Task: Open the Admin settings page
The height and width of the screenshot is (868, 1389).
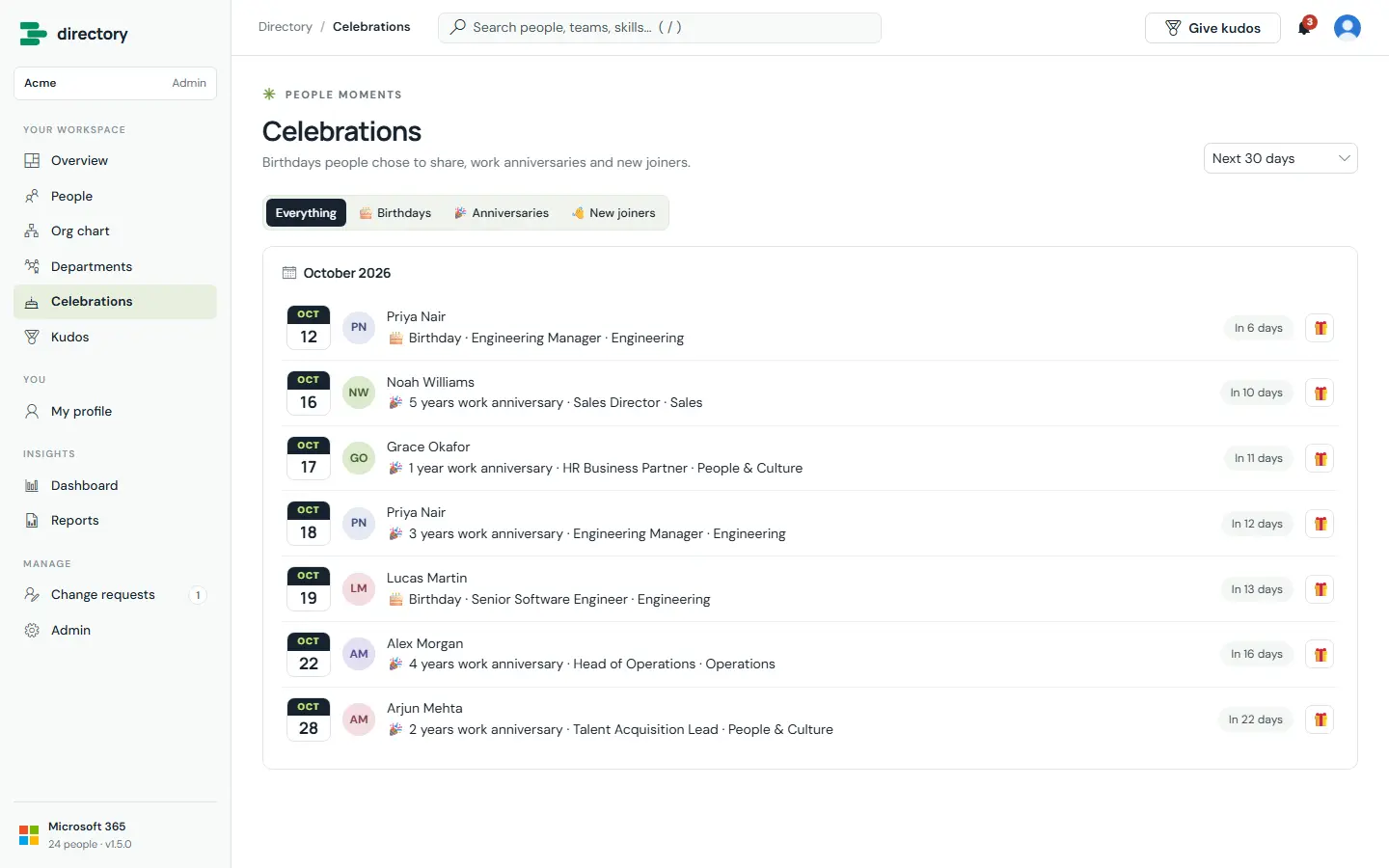Action: click(115, 630)
